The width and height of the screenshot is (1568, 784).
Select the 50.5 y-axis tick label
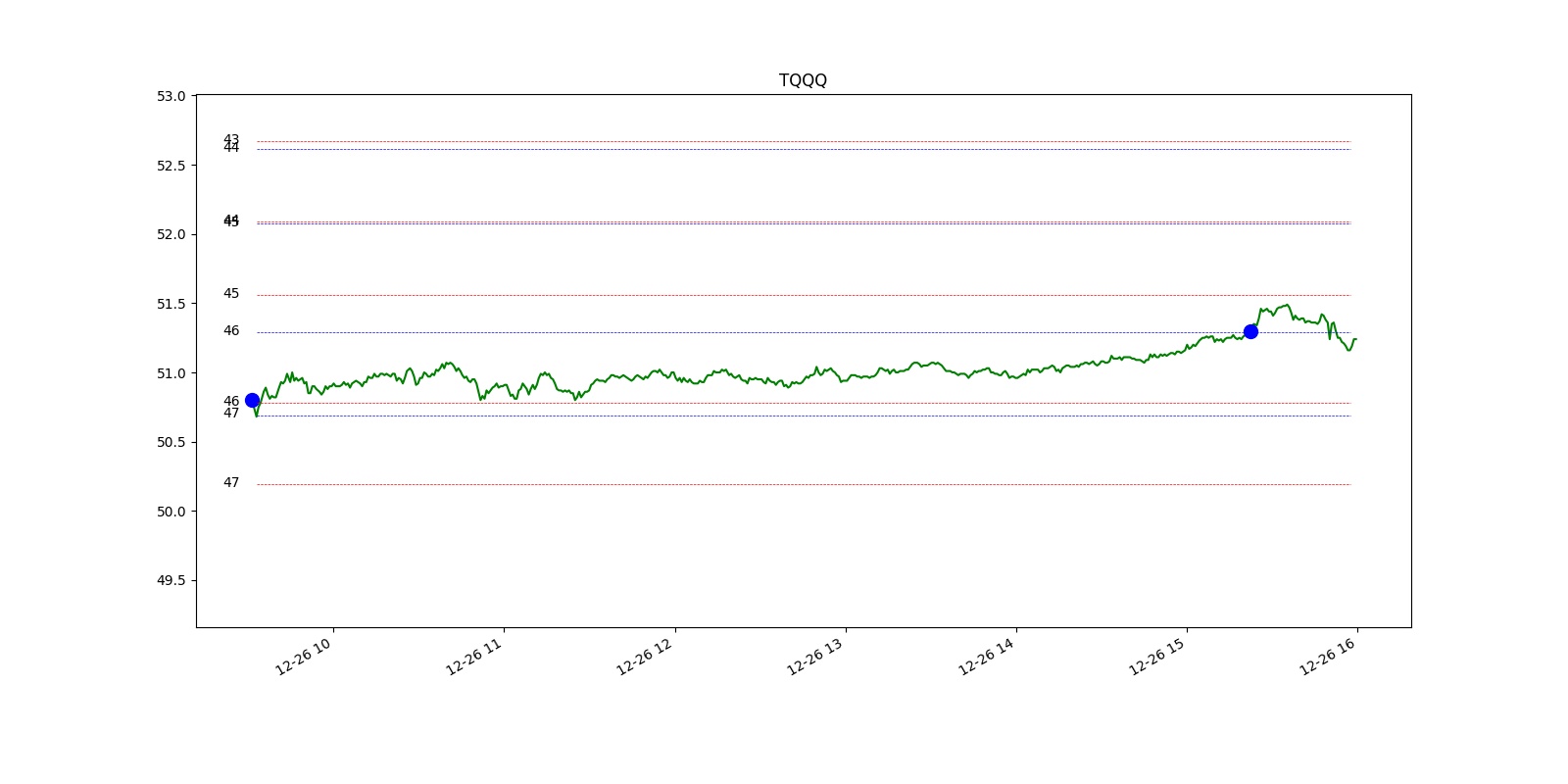tap(171, 442)
